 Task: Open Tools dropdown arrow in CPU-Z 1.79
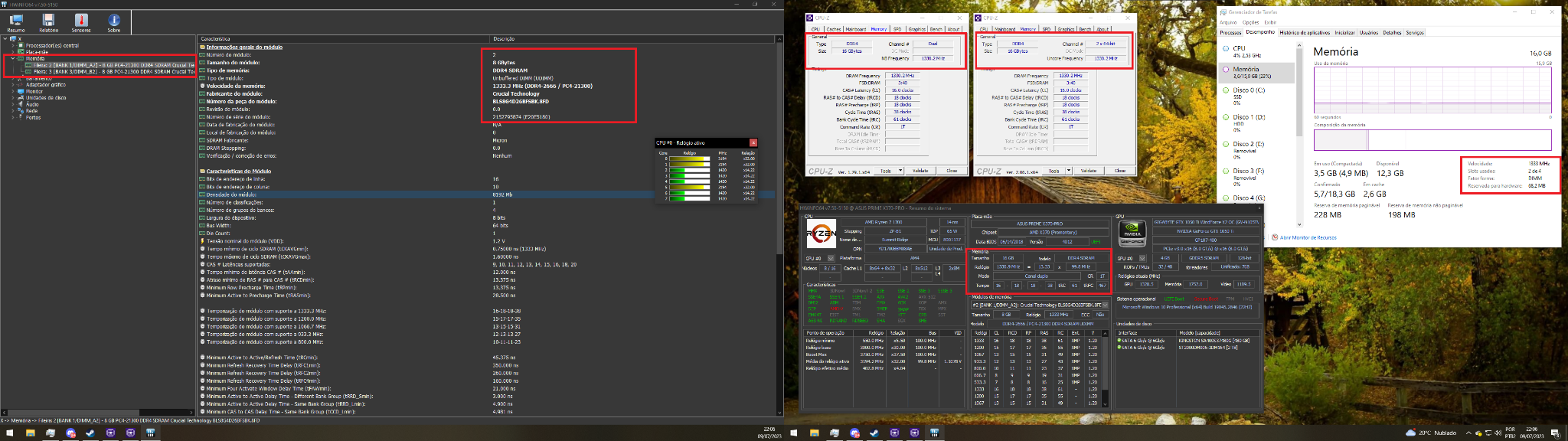click(900, 171)
